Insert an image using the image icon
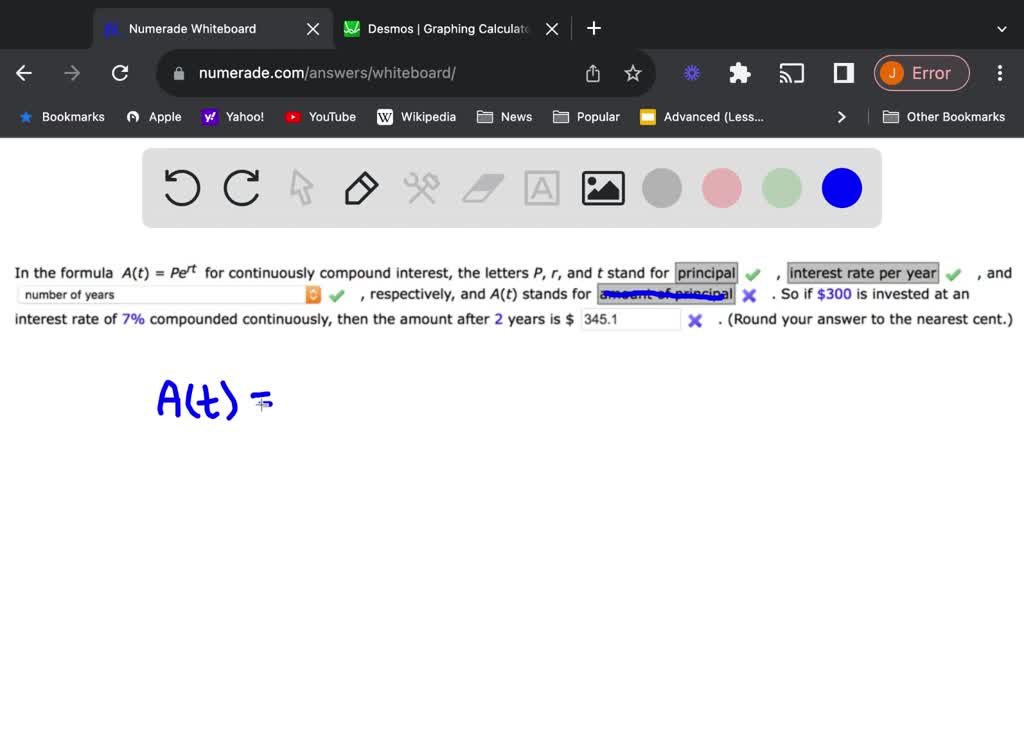Viewport: 1024px width, 740px height. point(602,187)
